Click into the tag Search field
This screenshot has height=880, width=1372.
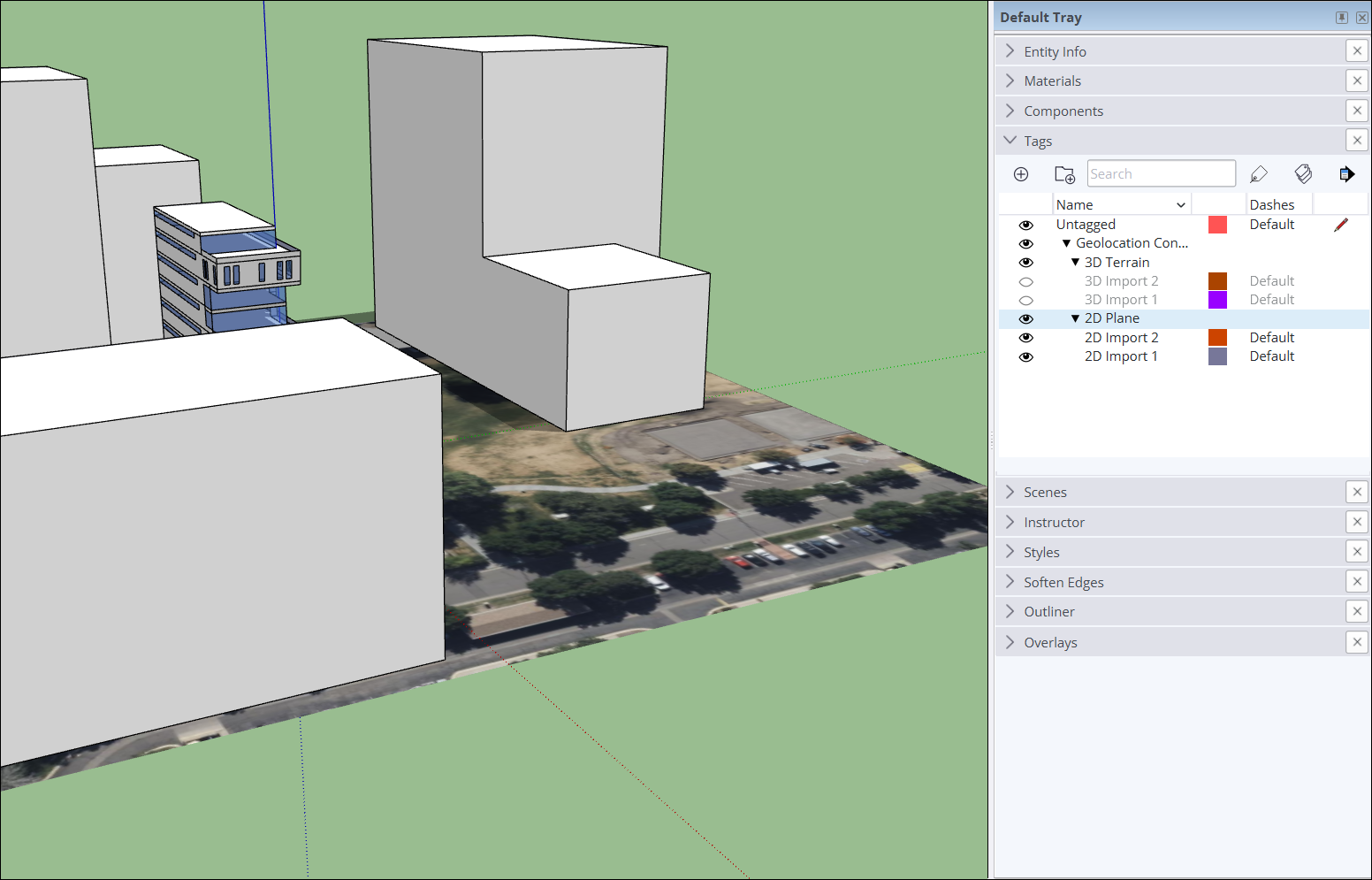pyautogui.click(x=1161, y=173)
